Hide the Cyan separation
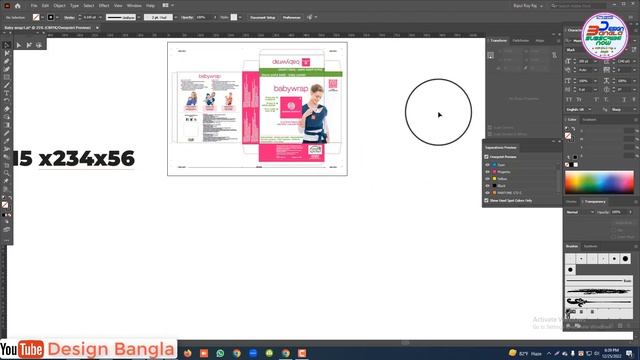640x360 pixels. (x=487, y=165)
